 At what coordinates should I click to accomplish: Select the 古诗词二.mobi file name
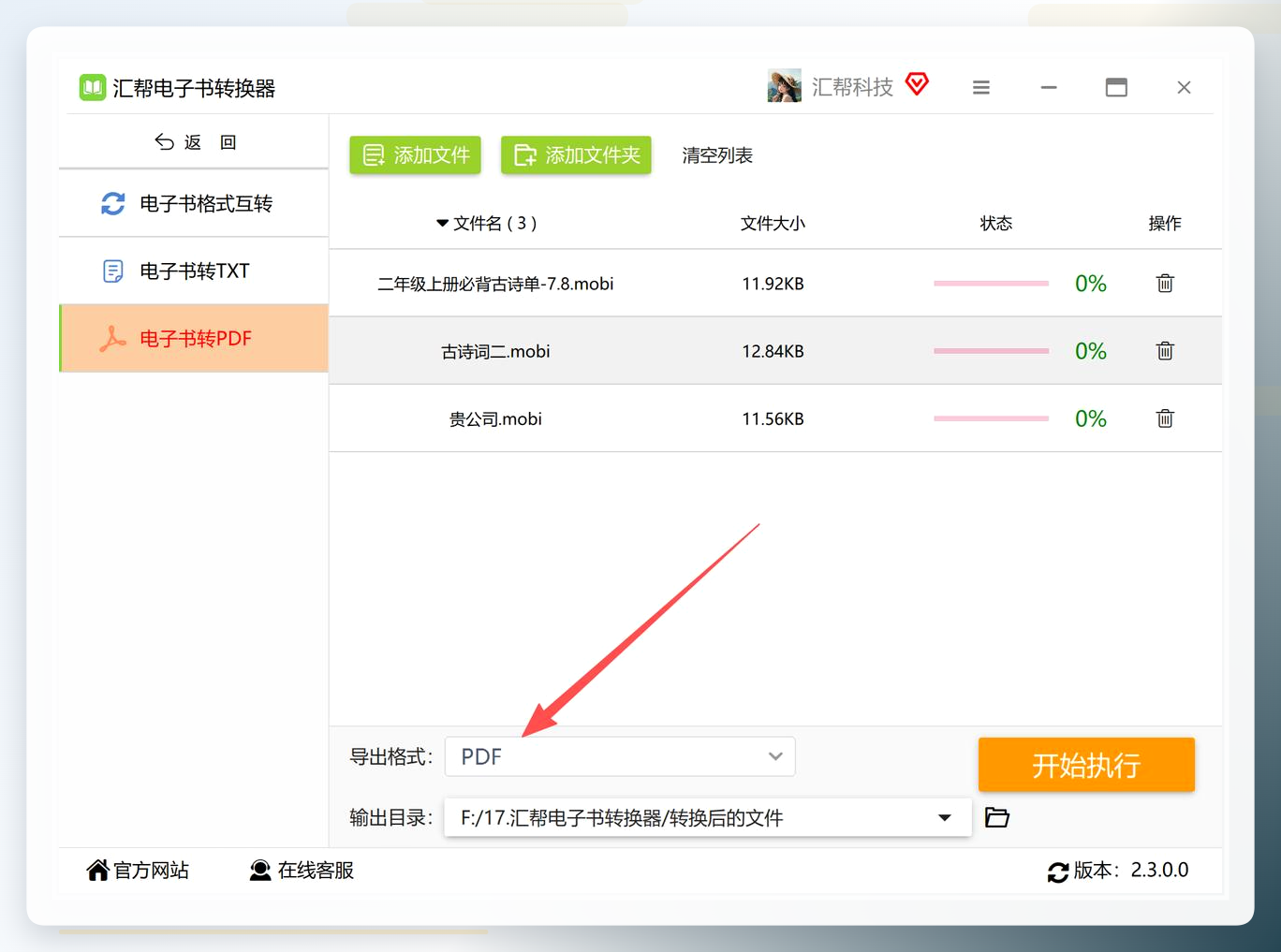[x=495, y=351]
